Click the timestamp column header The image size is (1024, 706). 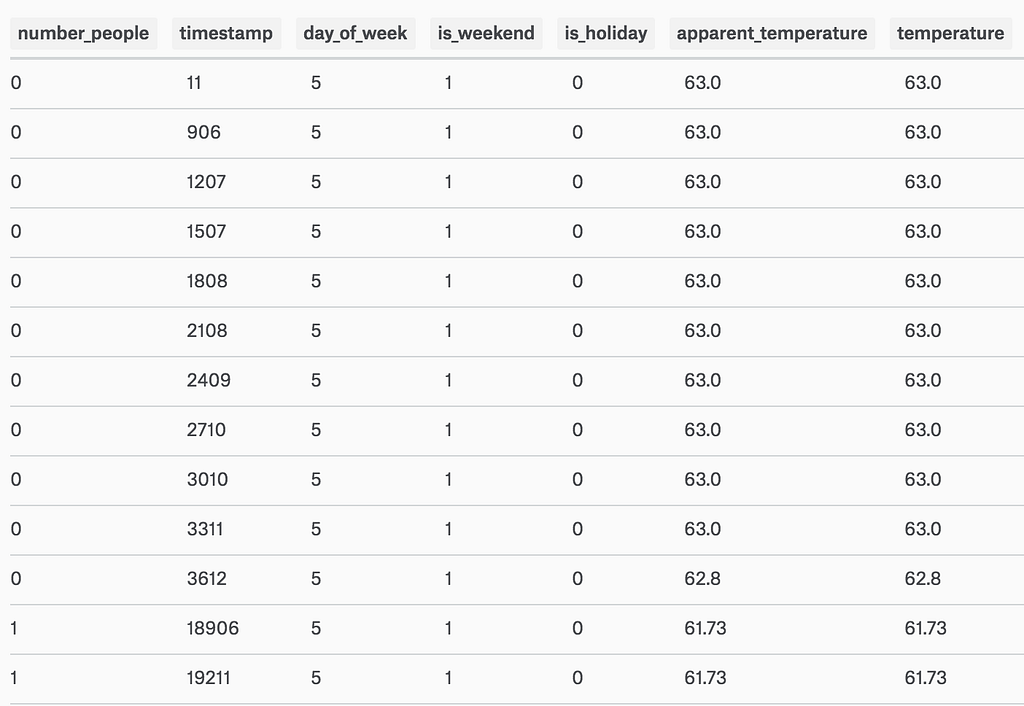click(x=226, y=33)
